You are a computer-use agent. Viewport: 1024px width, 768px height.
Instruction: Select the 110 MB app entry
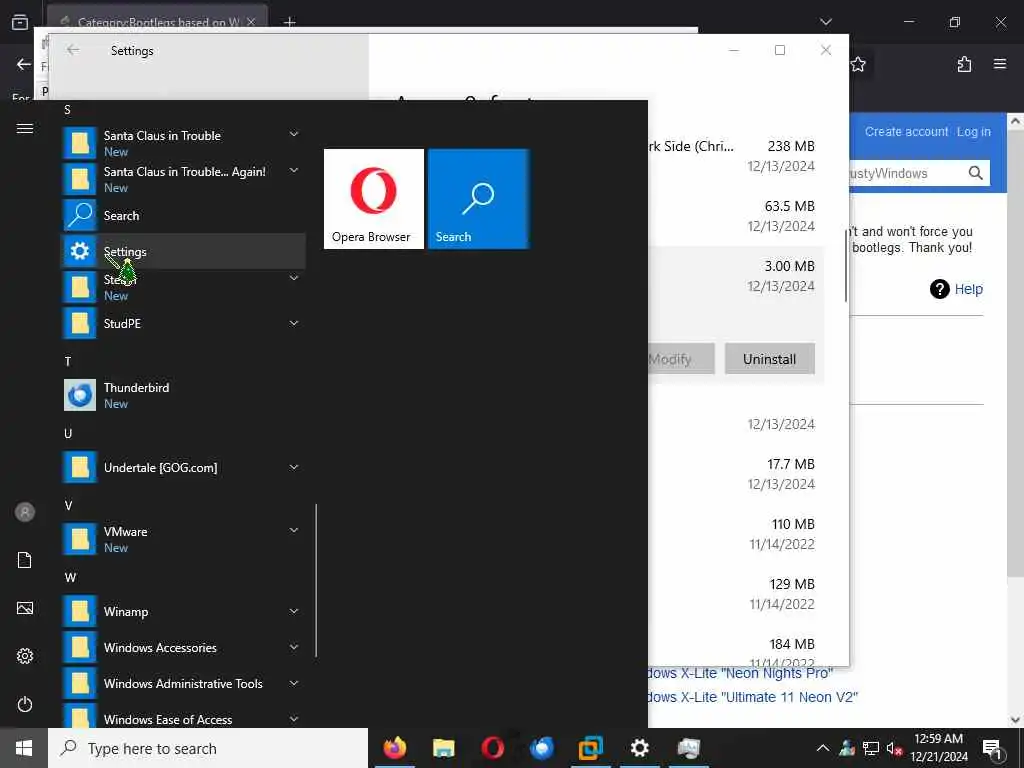tap(735, 534)
